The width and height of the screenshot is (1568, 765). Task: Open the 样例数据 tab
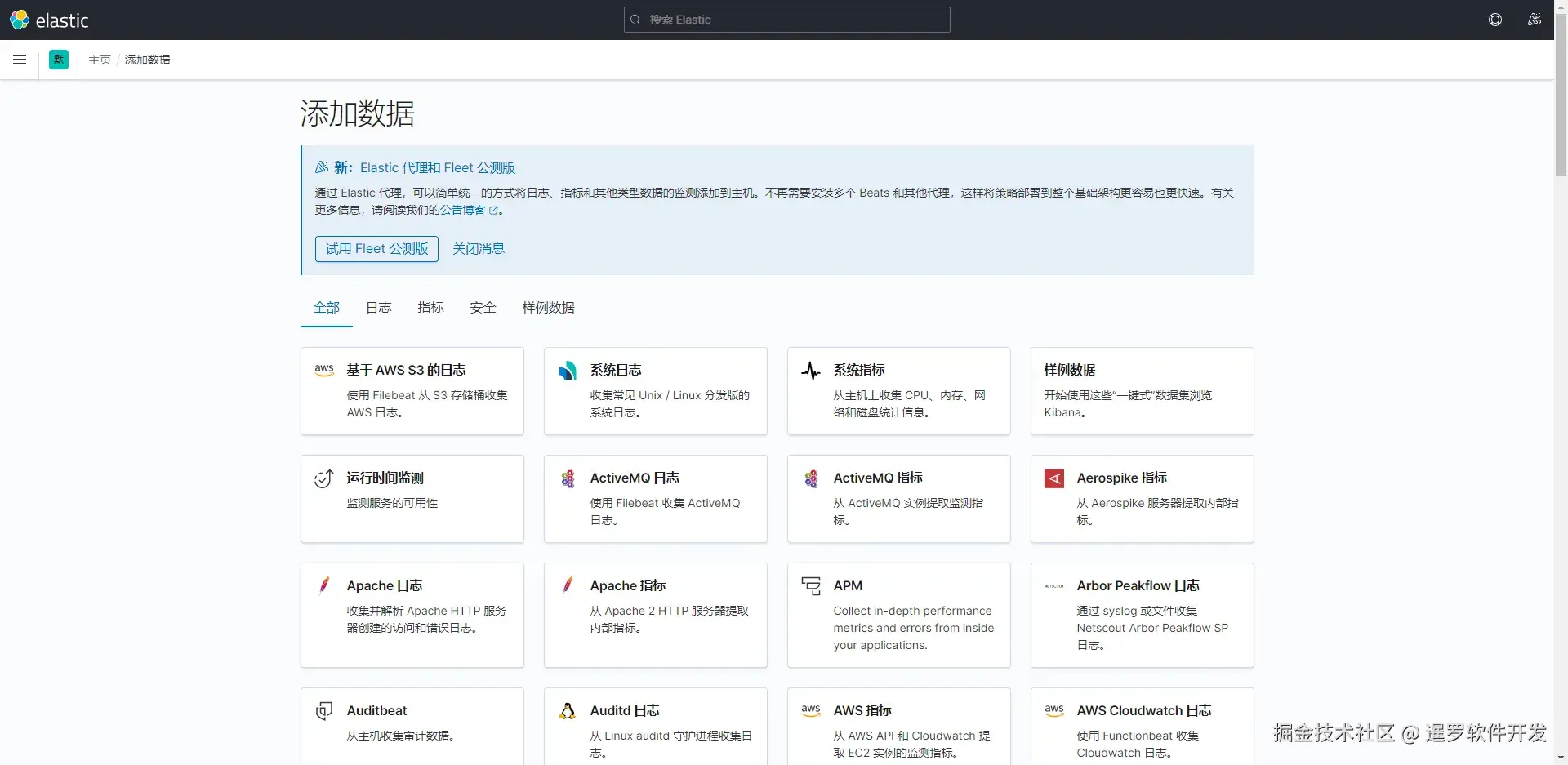pos(549,308)
